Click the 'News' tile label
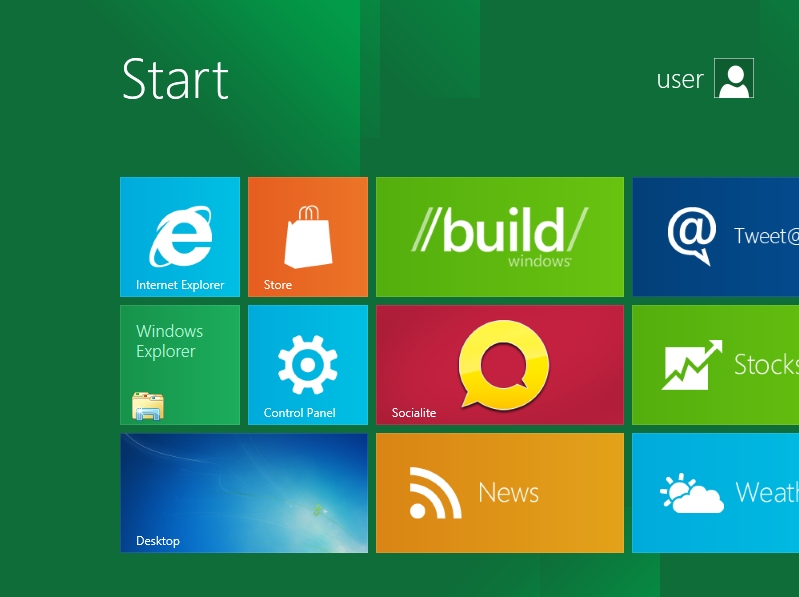The height and width of the screenshot is (597, 799). tap(509, 493)
